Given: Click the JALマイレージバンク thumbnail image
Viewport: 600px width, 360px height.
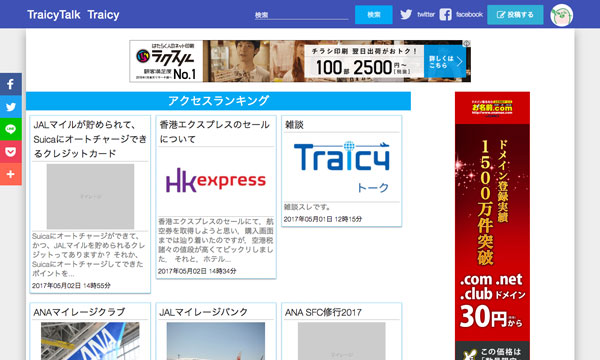Looking at the screenshot, I should tap(216, 341).
